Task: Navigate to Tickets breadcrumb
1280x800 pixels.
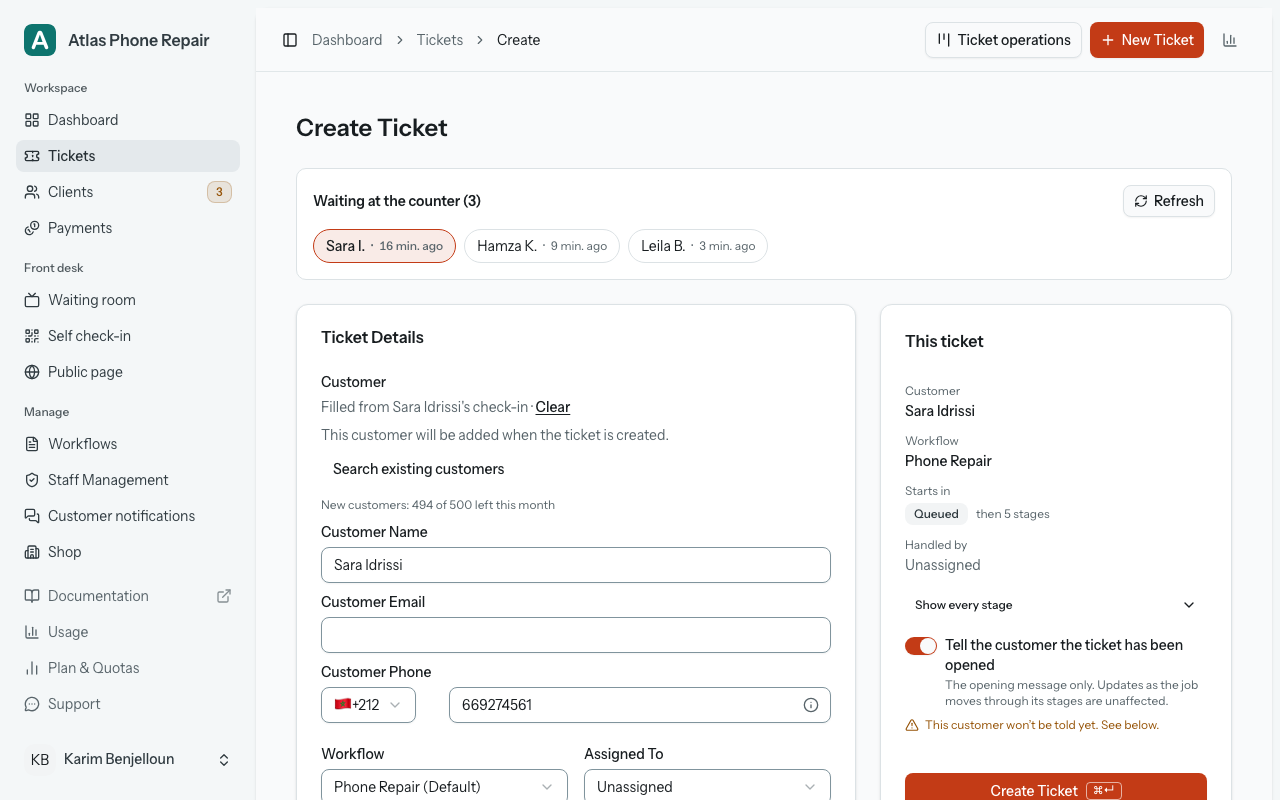Action: [x=440, y=40]
